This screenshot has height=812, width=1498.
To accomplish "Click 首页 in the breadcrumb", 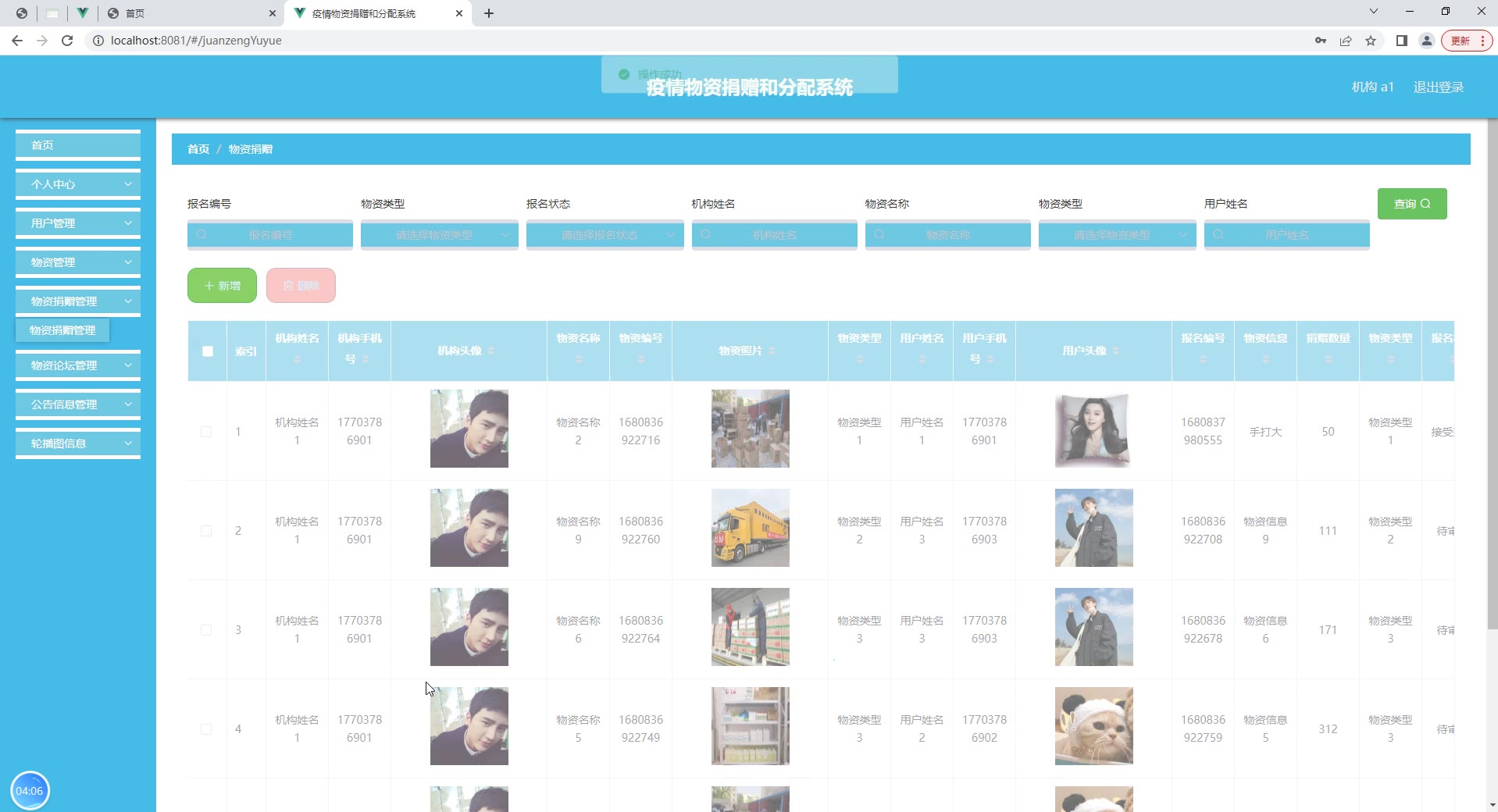I will pos(198,149).
